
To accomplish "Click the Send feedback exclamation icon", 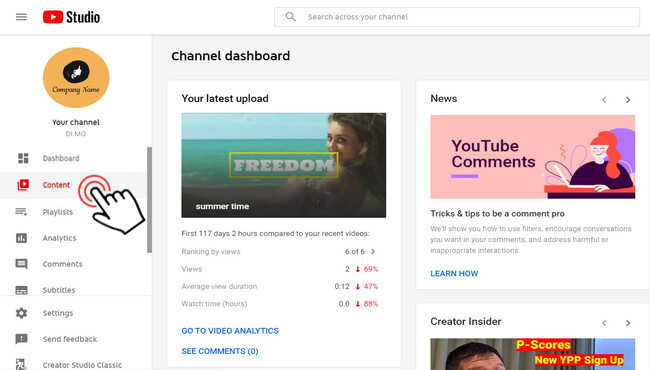I will (22, 339).
